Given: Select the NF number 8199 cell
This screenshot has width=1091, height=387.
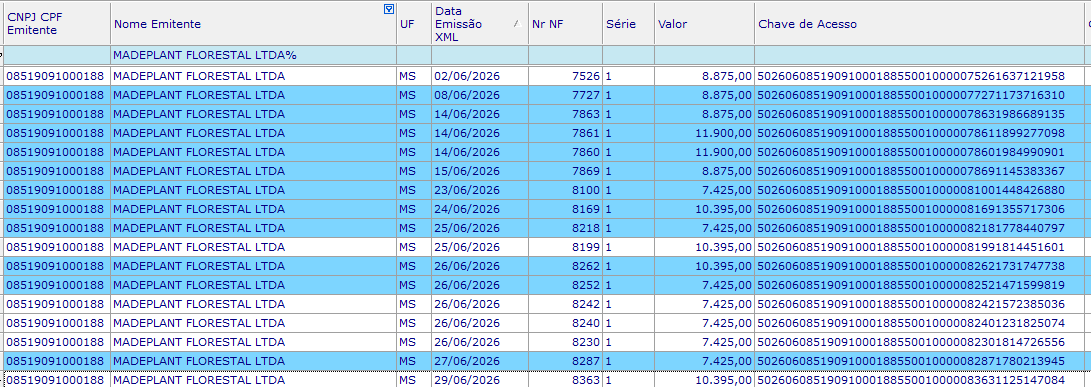Looking at the screenshot, I should coord(565,247).
